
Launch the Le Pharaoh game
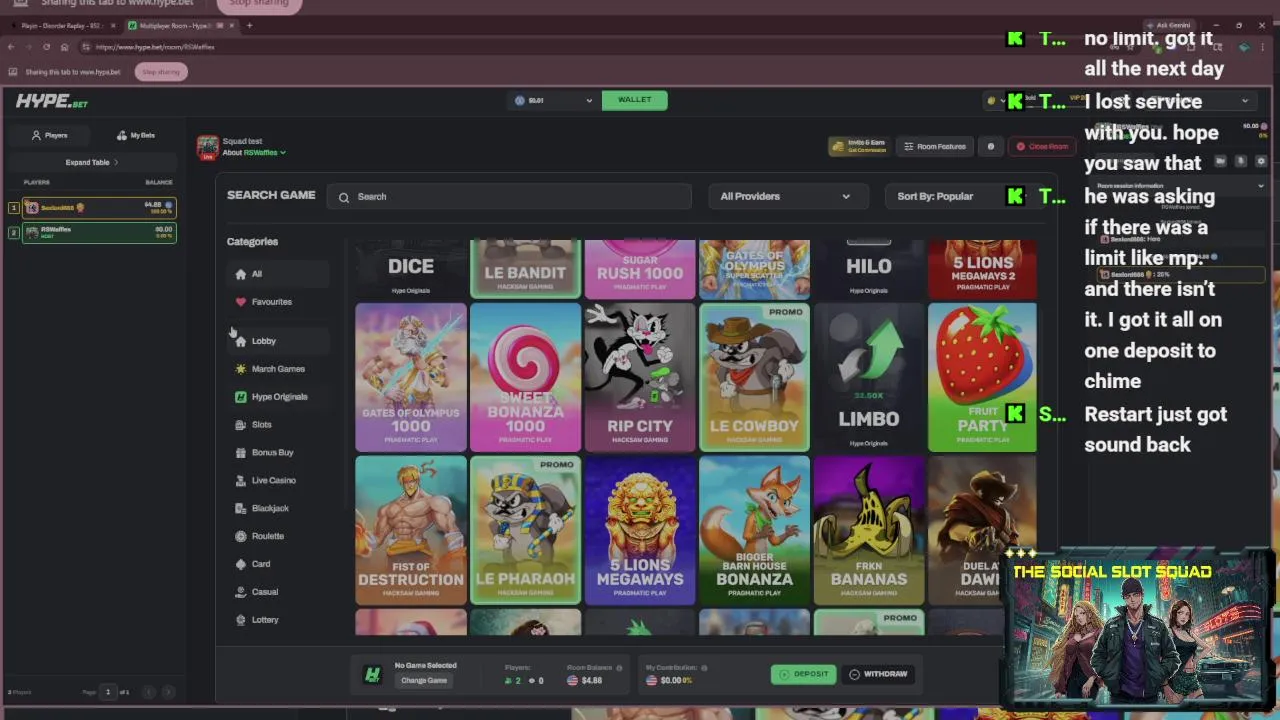tap(525, 531)
